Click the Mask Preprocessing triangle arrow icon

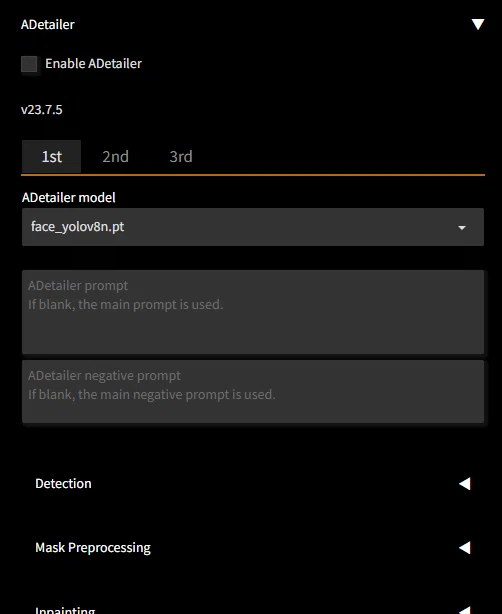coord(465,547)
